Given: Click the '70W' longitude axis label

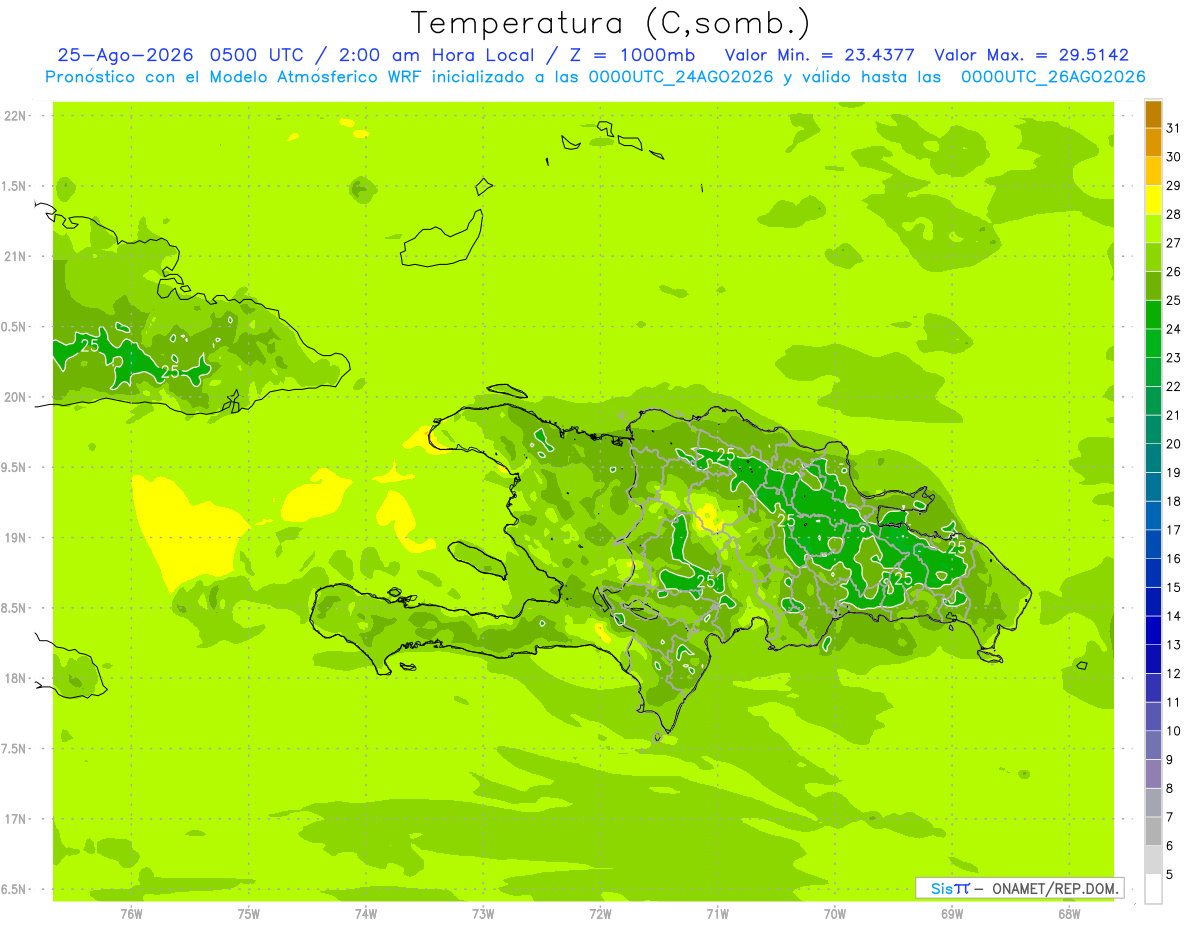Looking at the screenshot, I should pyautogui.click(x=835, y=914).
